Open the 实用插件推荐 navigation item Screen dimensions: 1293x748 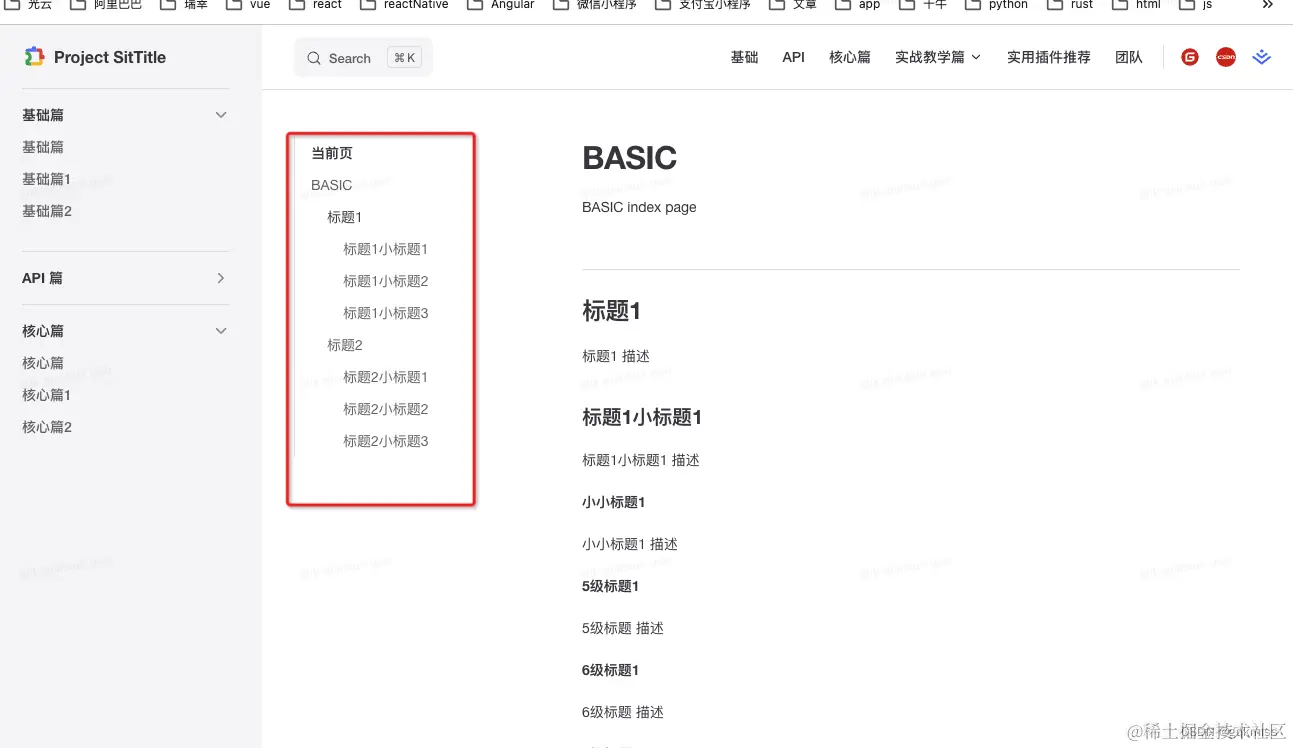[1049, 57]
